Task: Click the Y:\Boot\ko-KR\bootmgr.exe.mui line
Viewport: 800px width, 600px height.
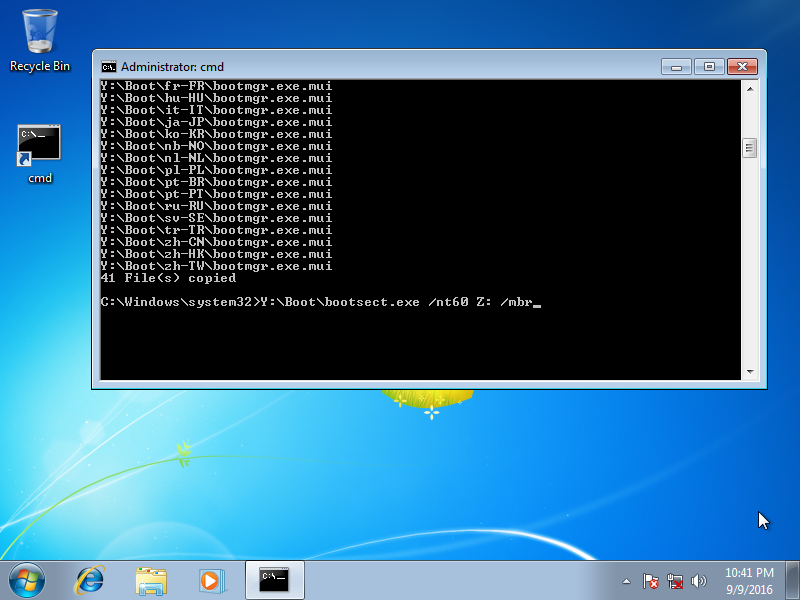Action: coord(216,134)
